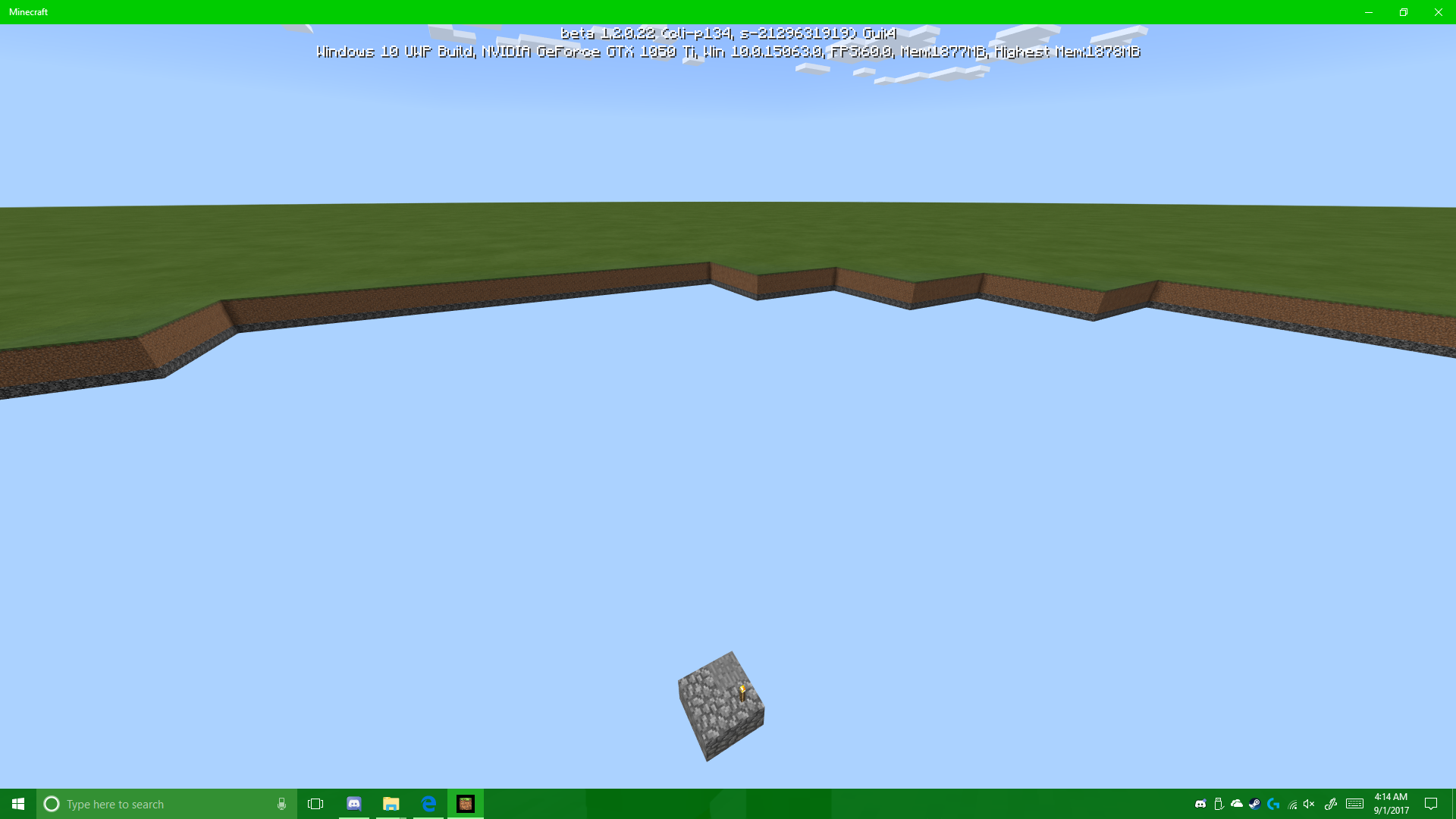Click the Minecraft taskbar icon
This screenshot has height=819, width=1456.
(x=466, y=804)
